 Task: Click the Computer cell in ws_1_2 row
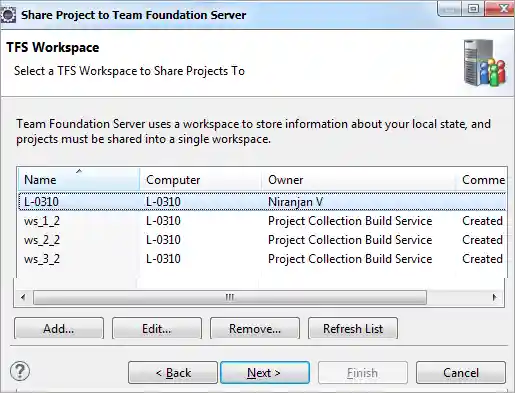coord(163,221)
